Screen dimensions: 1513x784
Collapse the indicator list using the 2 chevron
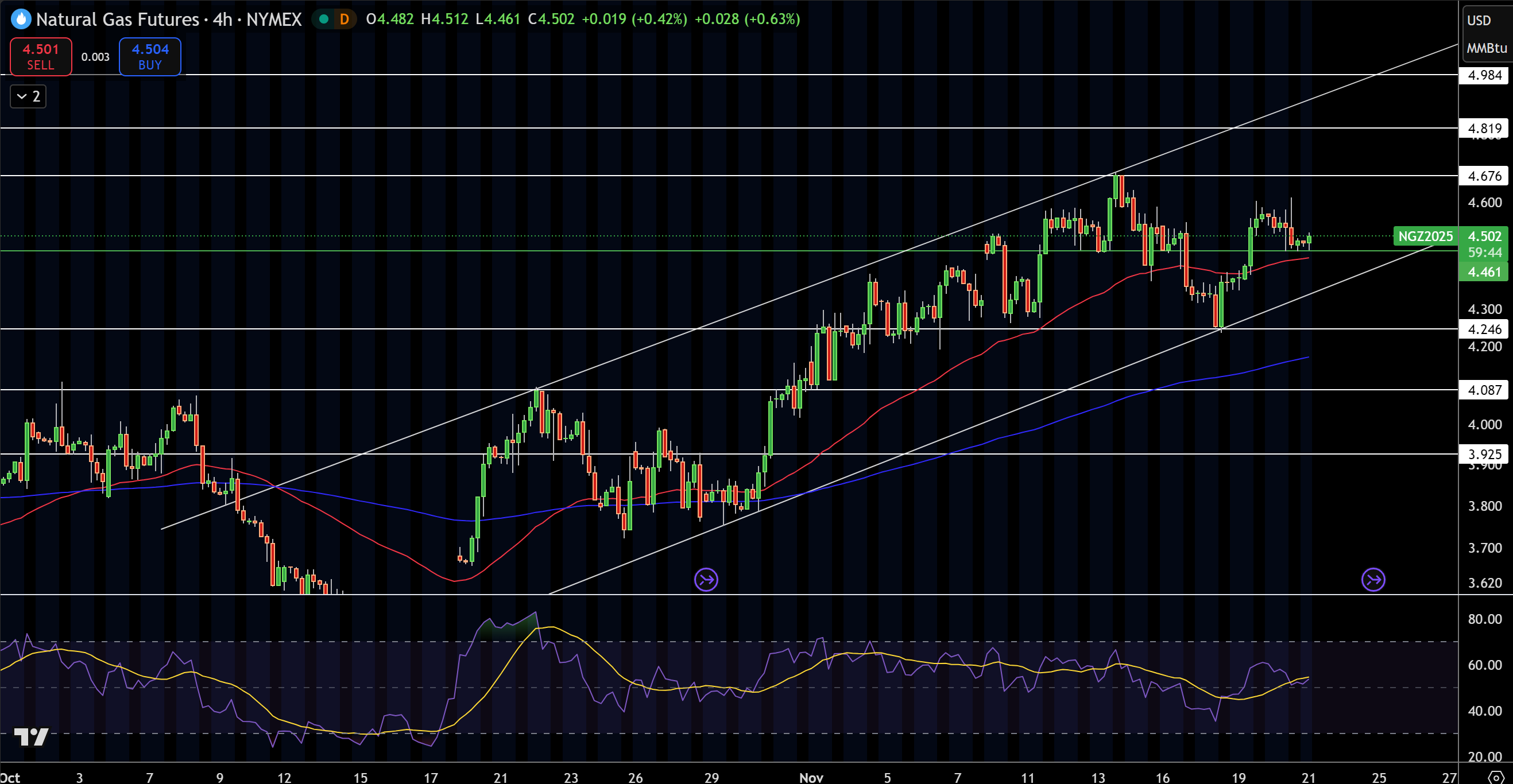(27, 96)
